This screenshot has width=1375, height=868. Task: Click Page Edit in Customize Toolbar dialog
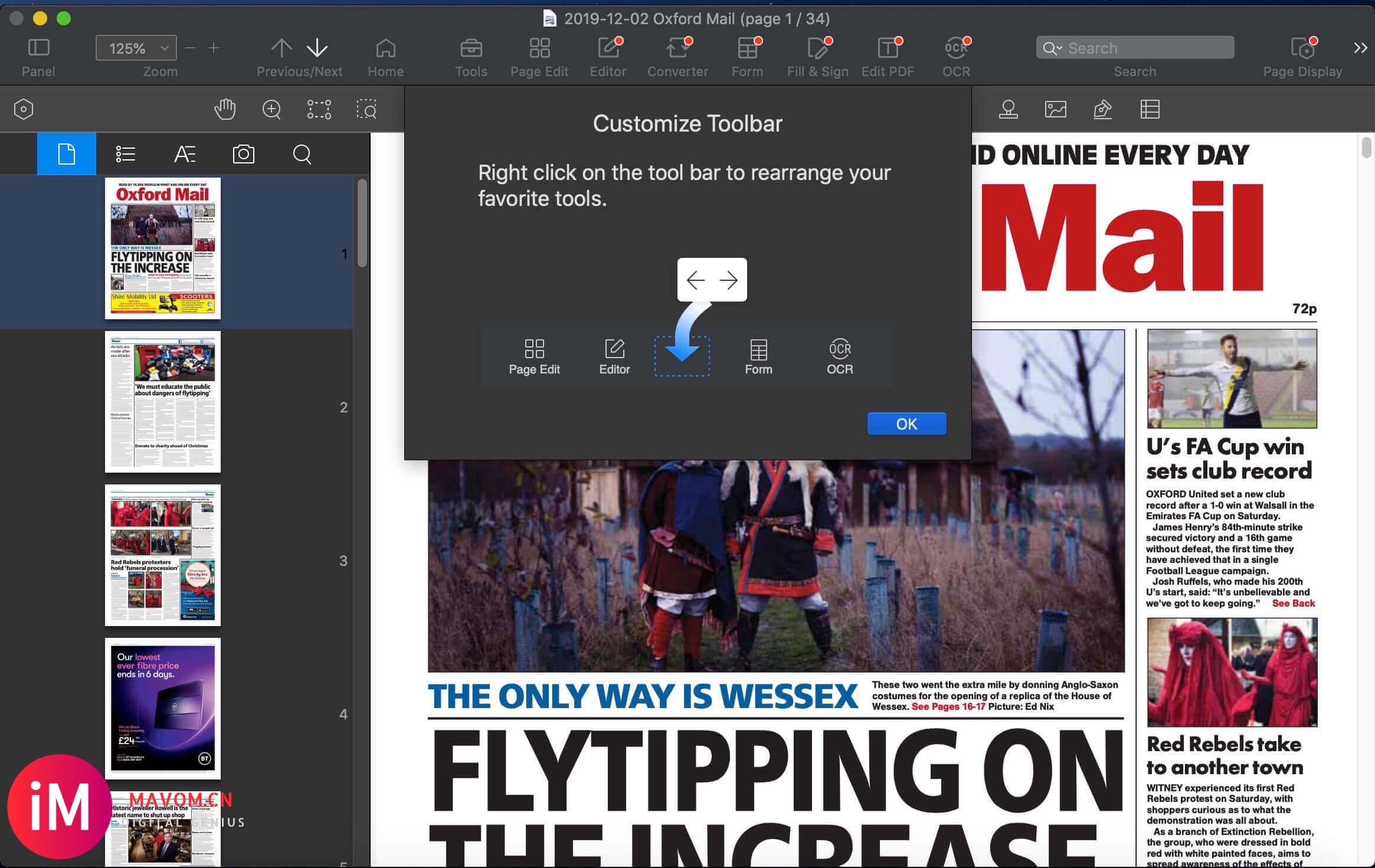pyautogui.click(x=534, y=356)
